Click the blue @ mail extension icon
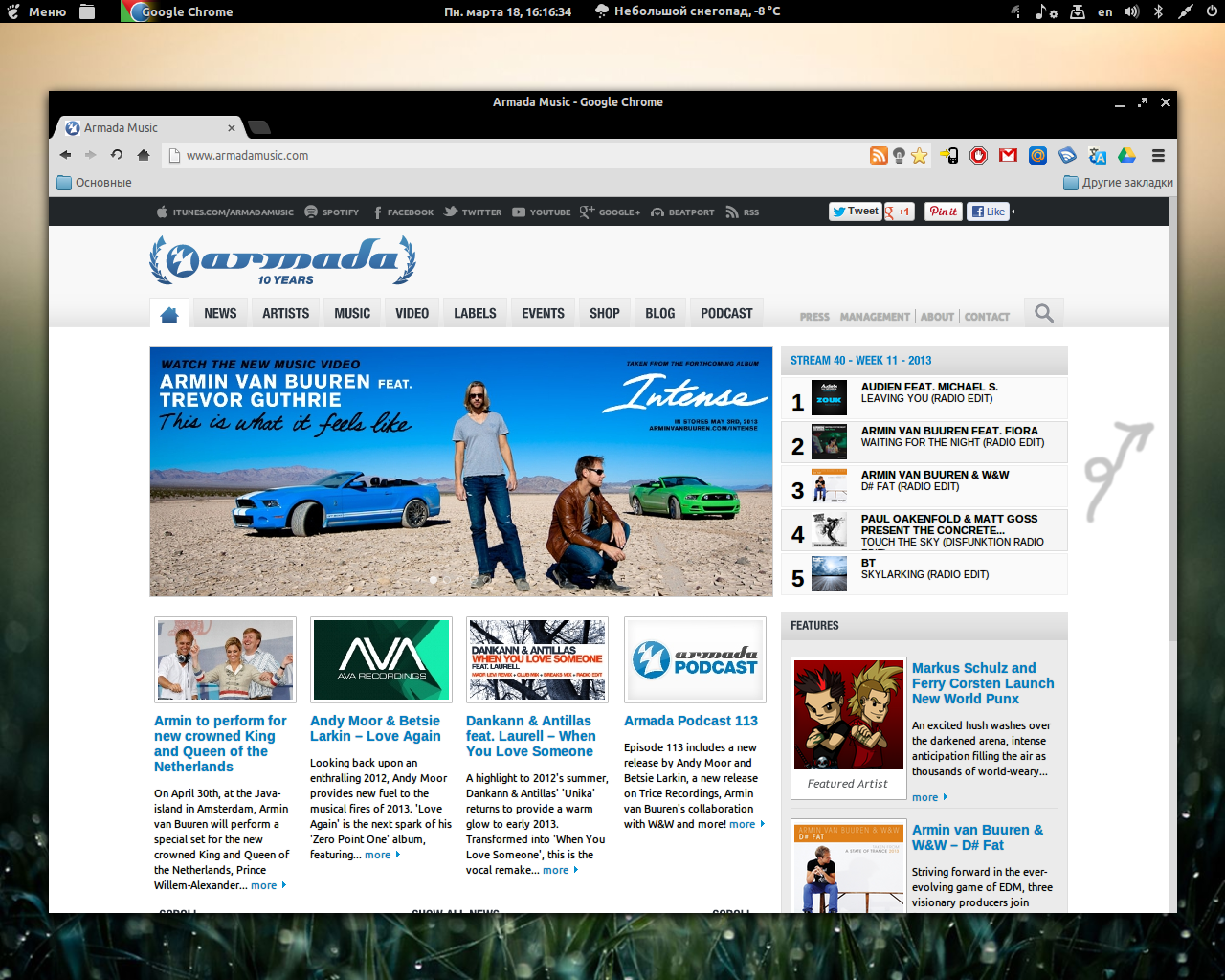Image resolution: width=1225 pixels, height=980 pixels. pyautogui.click(x=1037, y=155)
